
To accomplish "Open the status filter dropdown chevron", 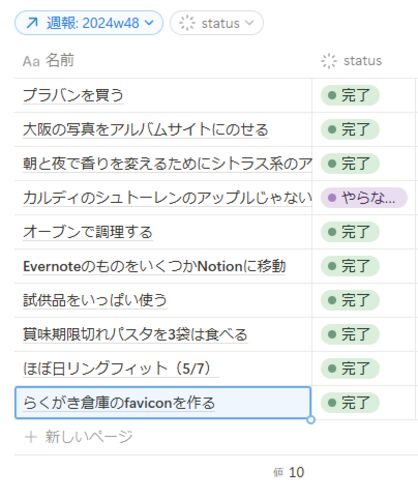I will pyautogui.click(x=249, y=23).
